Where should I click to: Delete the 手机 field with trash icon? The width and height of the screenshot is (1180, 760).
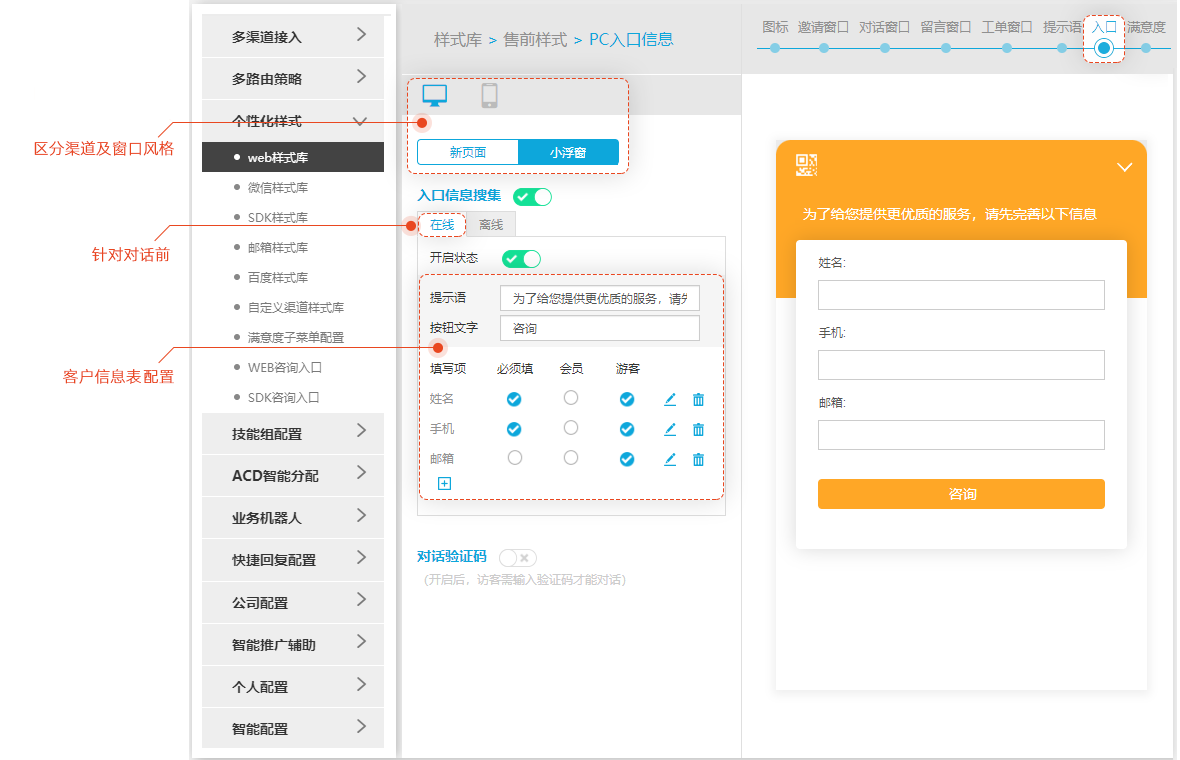pos(698,429)
